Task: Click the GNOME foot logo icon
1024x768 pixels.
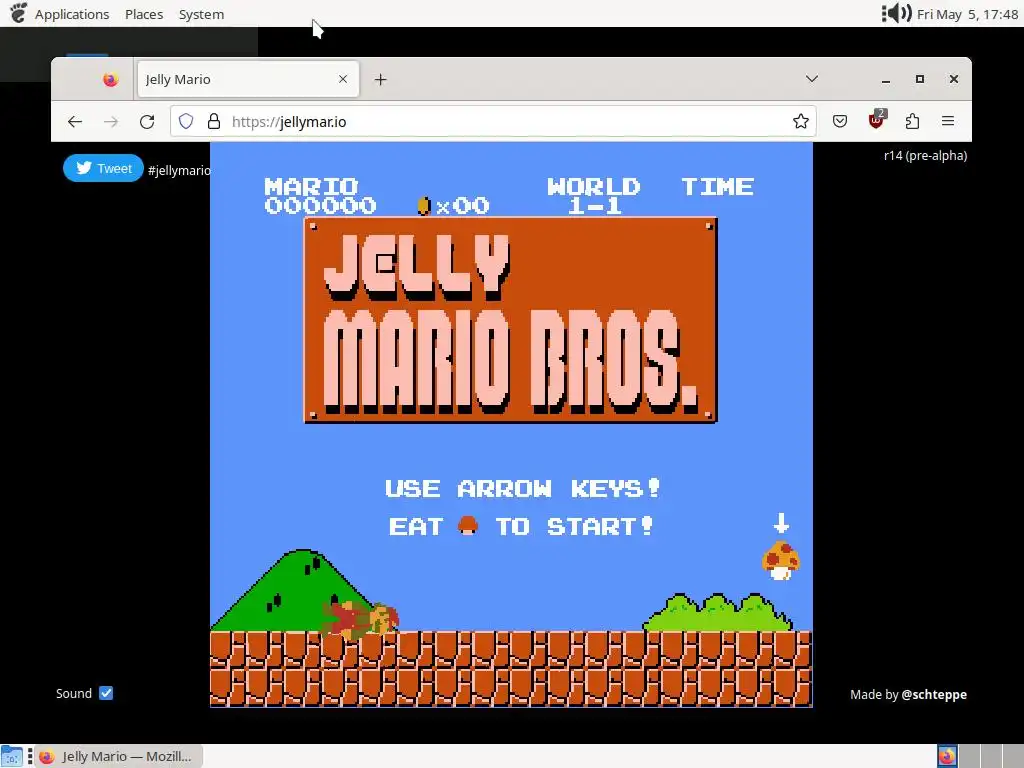Action: pos(18,12)
